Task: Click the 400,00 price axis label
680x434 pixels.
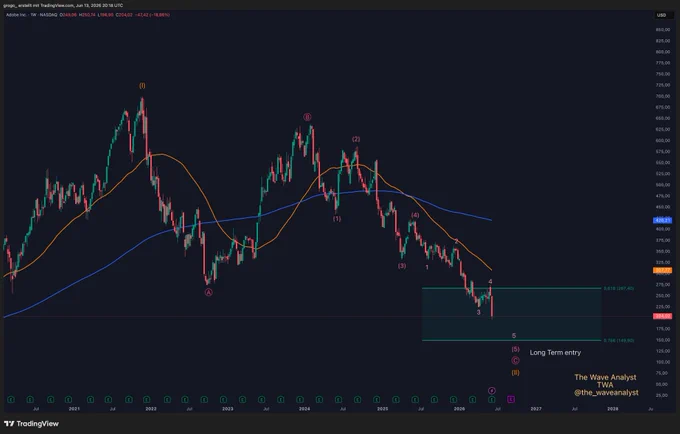Action: 663,229
